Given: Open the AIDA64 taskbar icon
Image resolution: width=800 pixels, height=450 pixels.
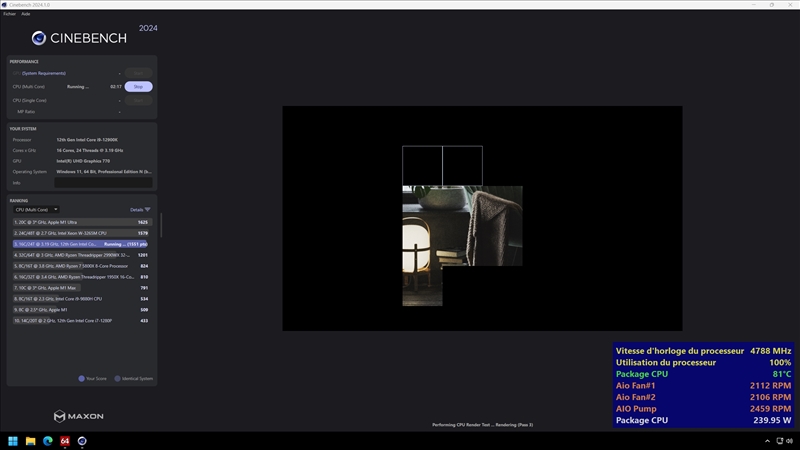Looking at the screenshot, I should pyautogui.click(x=65, y=441).
